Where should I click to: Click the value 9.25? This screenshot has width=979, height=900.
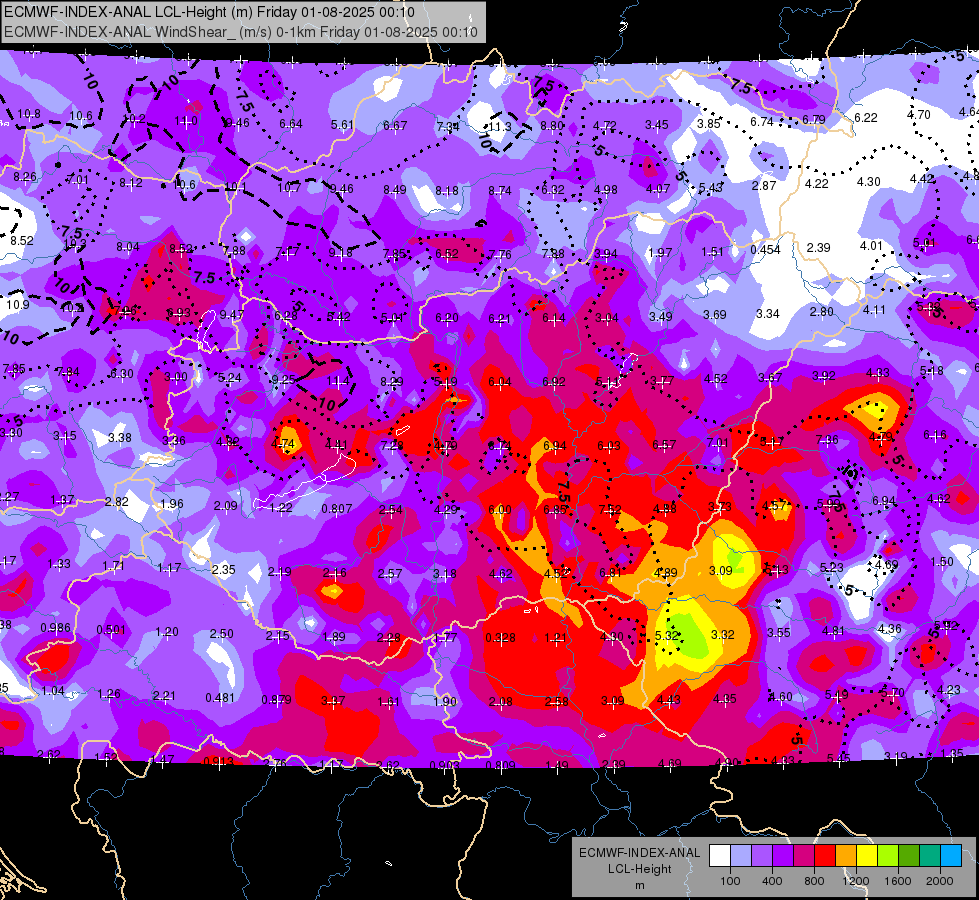point(283,379)
